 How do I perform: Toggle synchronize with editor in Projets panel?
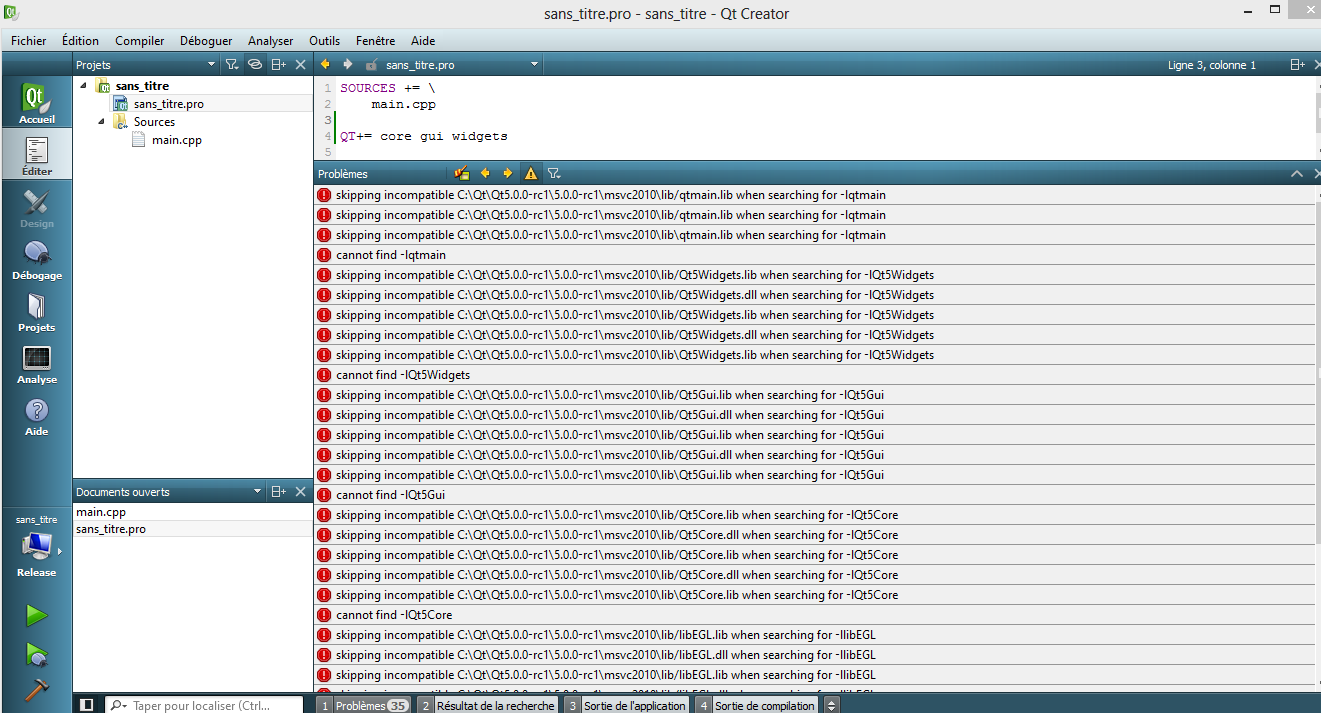(255, 65)
